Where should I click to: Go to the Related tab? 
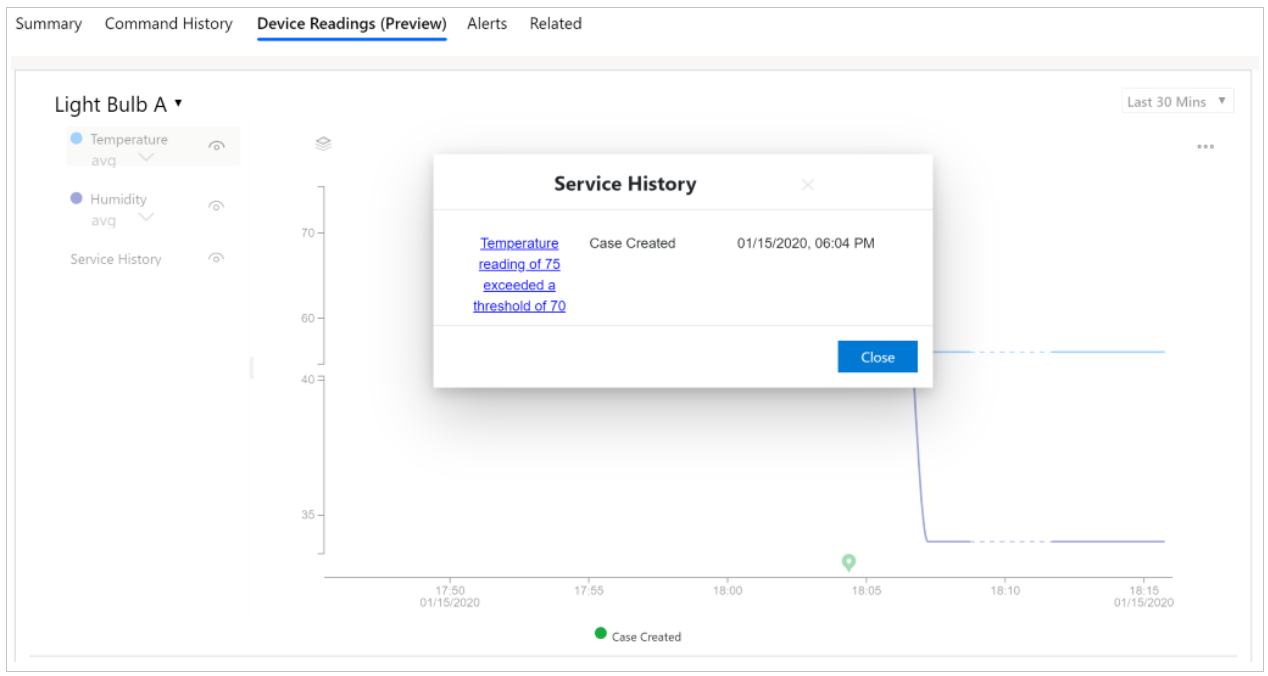click(555, 23)
